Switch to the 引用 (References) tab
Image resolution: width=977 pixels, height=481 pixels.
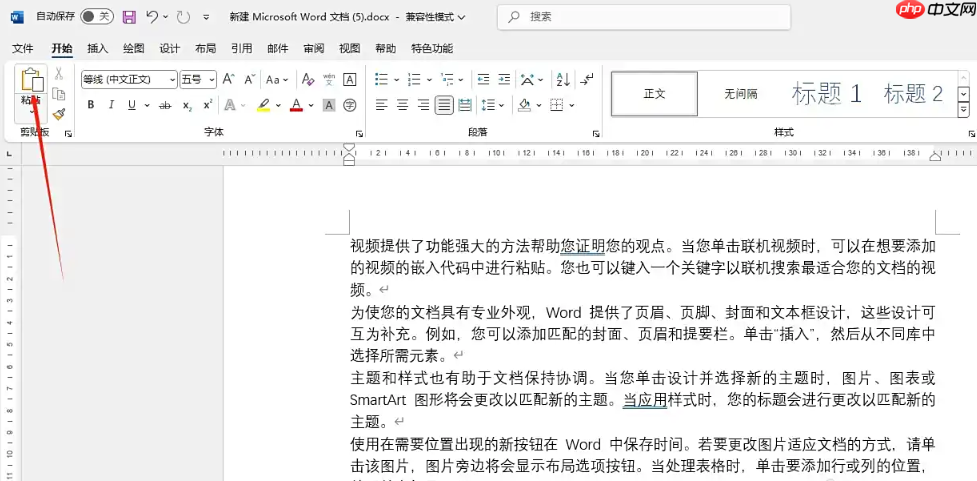(x=242, y=49)
